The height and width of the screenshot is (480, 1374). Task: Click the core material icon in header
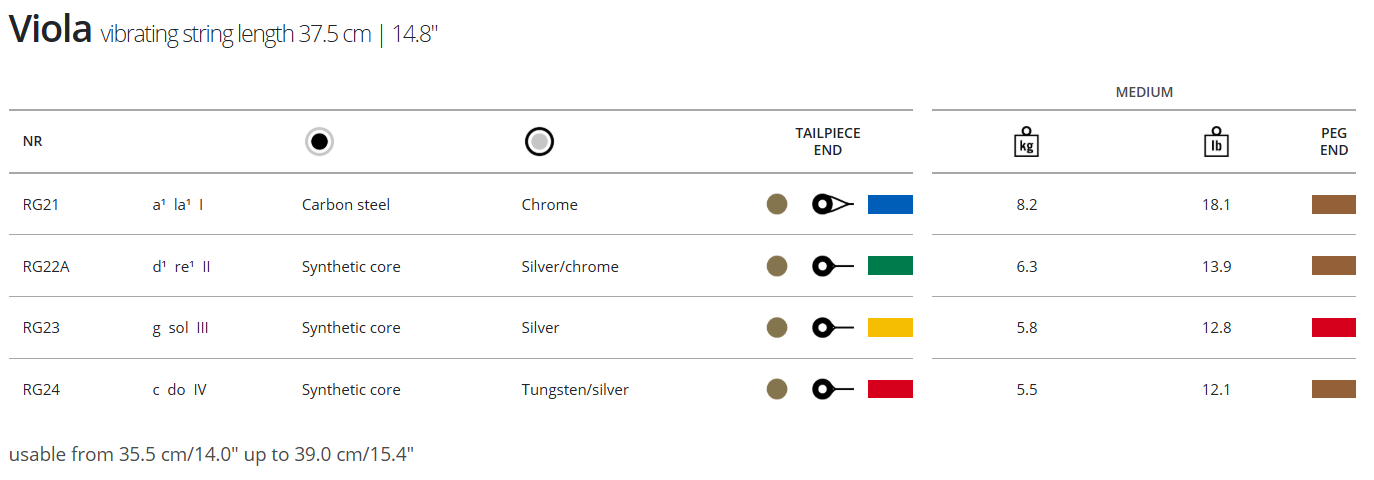click(x=319, y=142)
